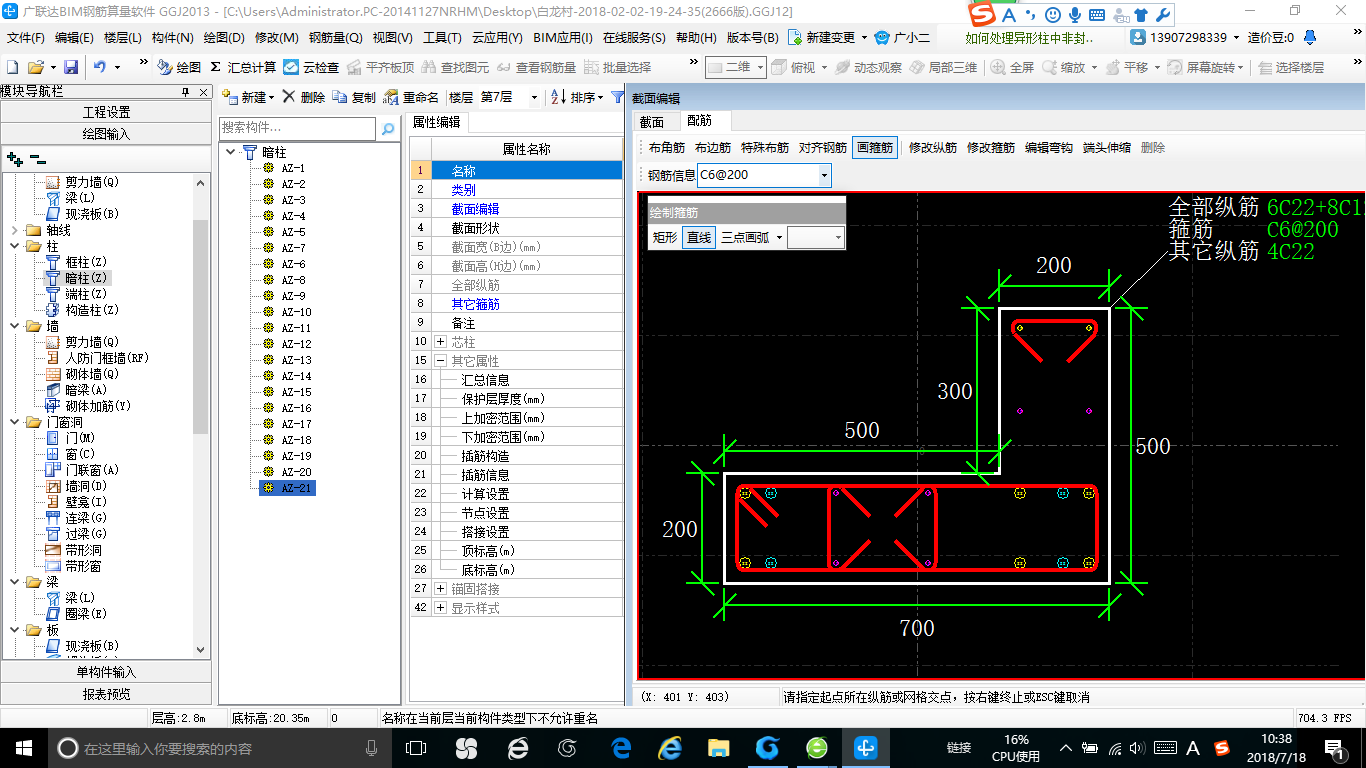Click 全屏 full screen tool
This screenshot has height=768, width=1366.
(1012, 67)
